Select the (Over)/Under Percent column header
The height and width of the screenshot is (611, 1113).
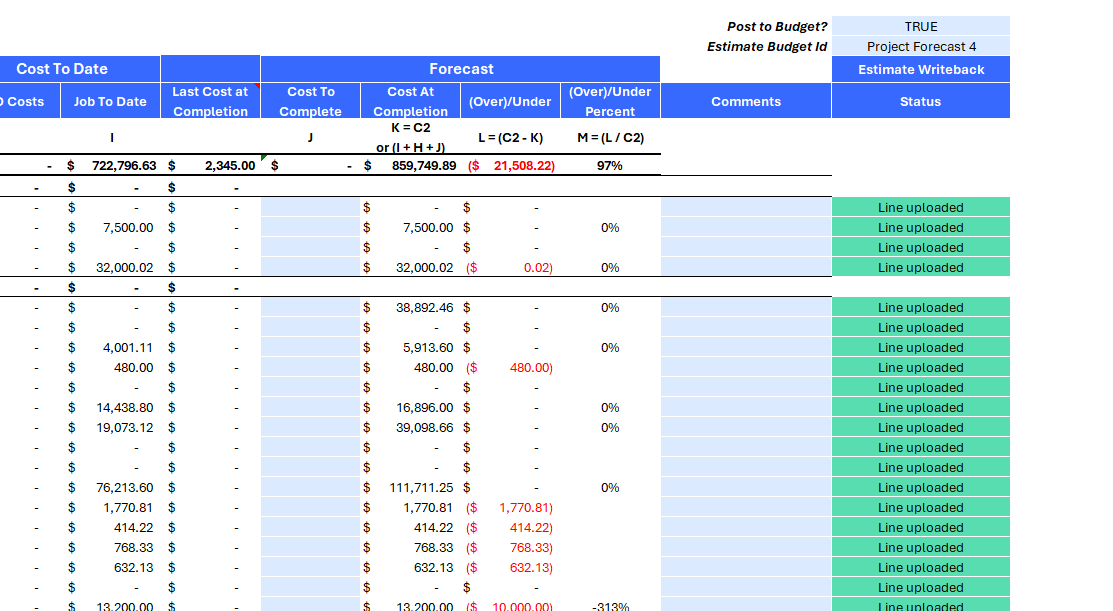[610, 101]
